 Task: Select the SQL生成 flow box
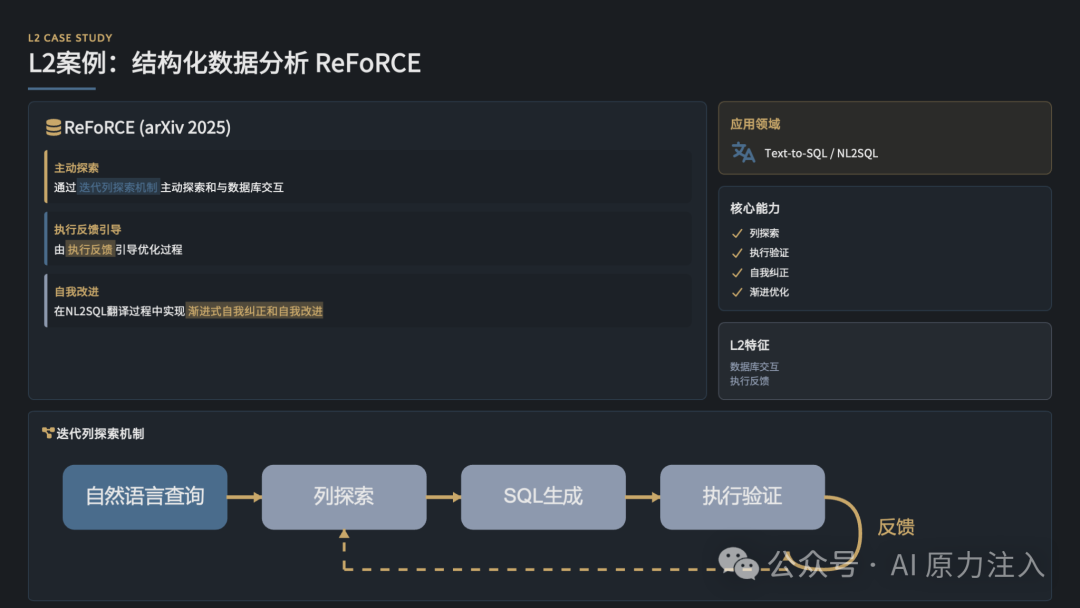click(543, 496)
